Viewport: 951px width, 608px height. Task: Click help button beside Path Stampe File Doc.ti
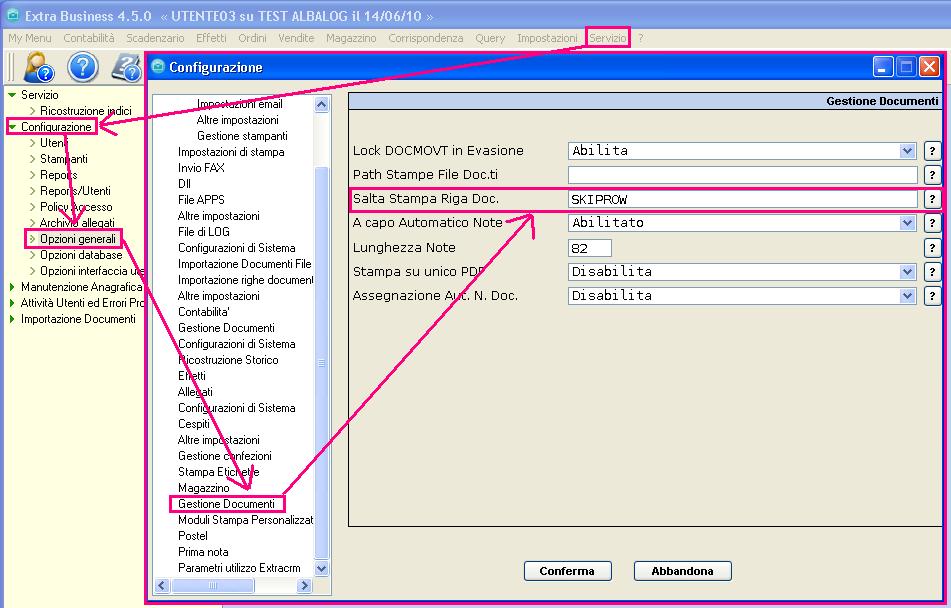tap(932, 175)
